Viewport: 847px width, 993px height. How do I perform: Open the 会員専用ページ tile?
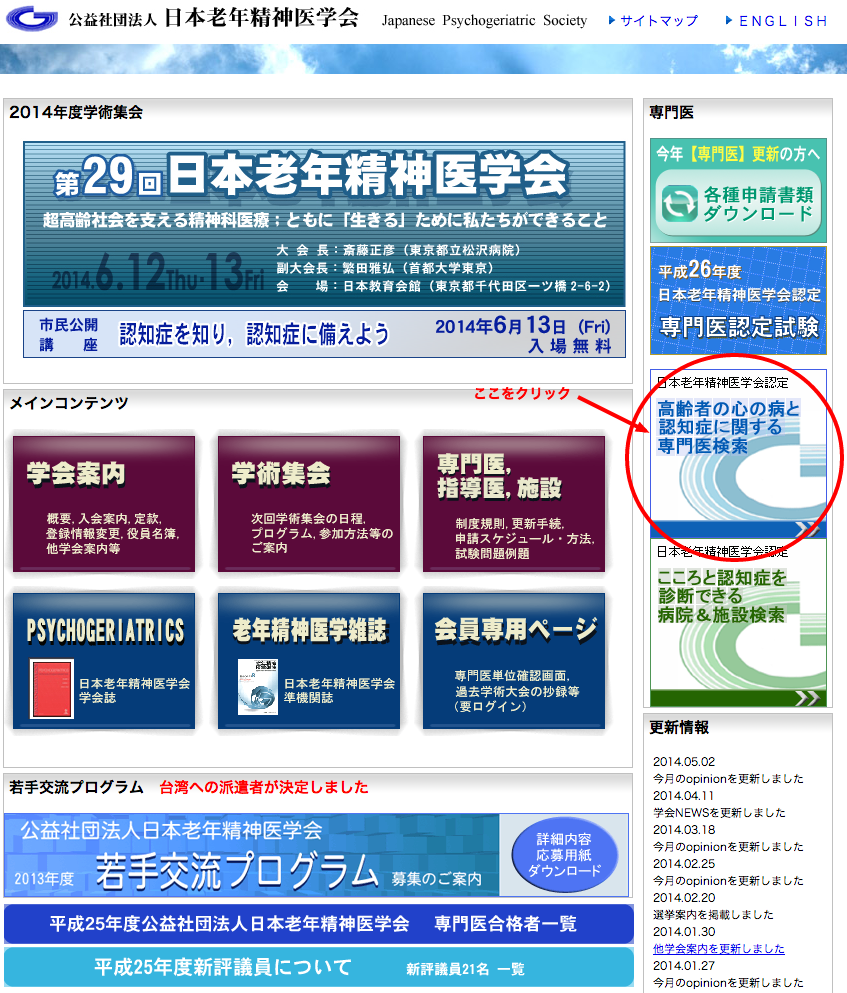coord(514,661)
